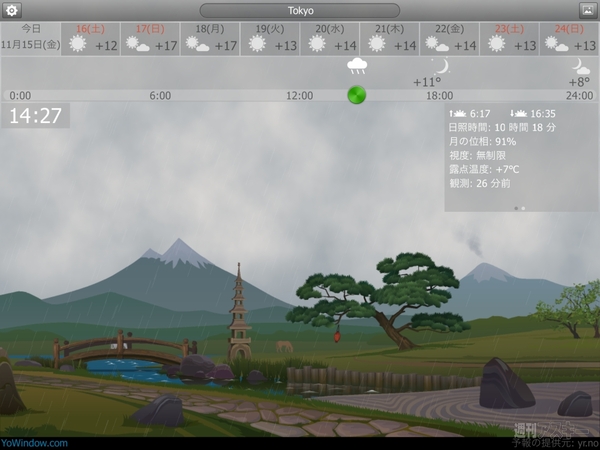The width and height of the screenshot is (600, 450).
Task: Open the YoWindow.com link
Action: [34, 443]
